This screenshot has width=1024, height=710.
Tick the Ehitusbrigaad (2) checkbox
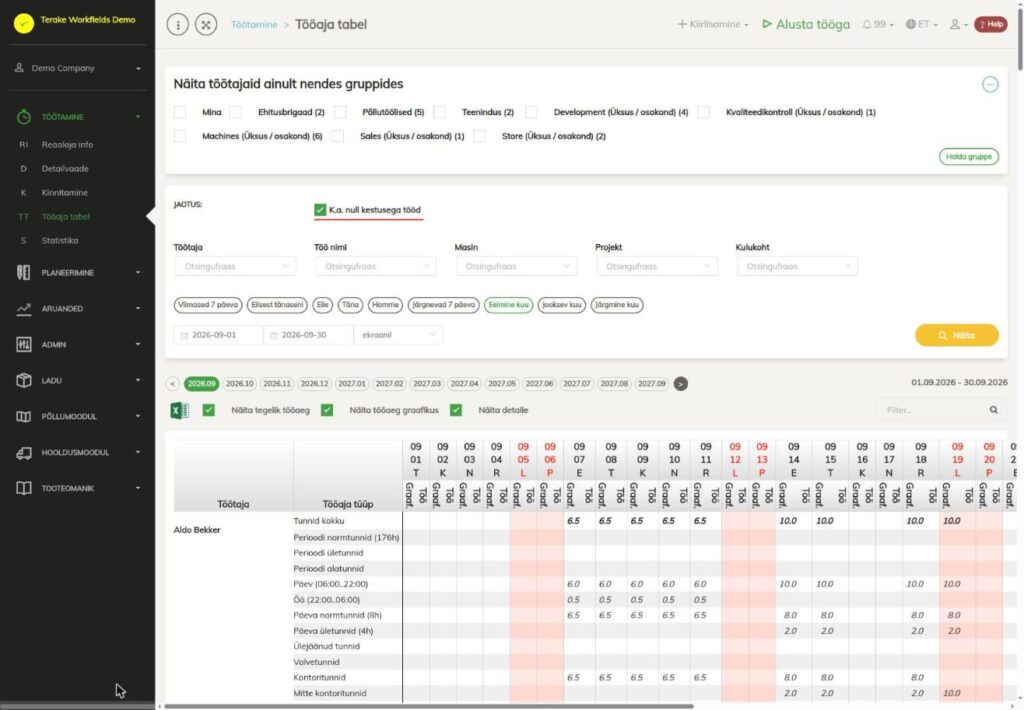coord(236,112)
